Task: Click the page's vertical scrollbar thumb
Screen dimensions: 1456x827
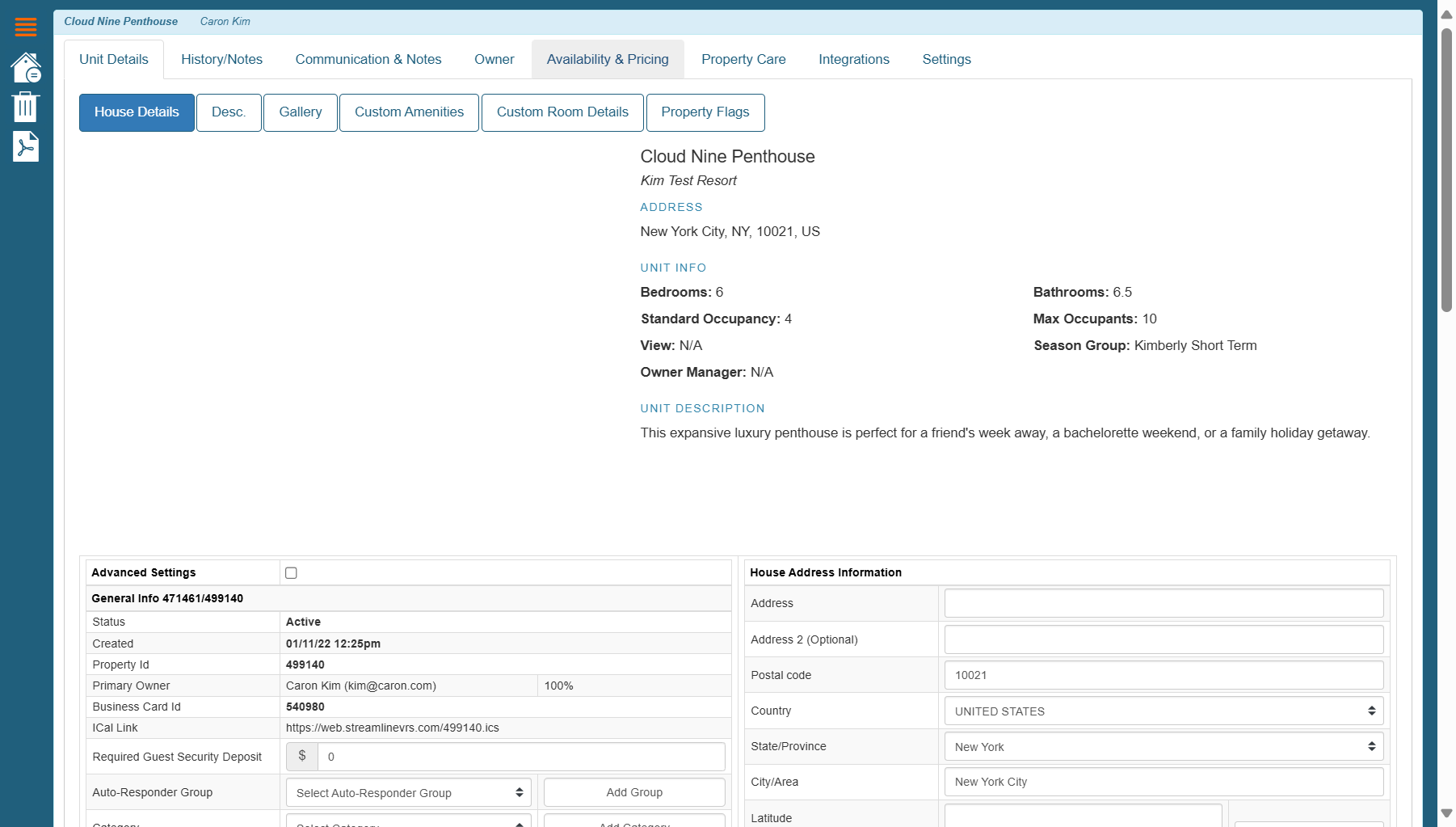Action: point(1446,170)
